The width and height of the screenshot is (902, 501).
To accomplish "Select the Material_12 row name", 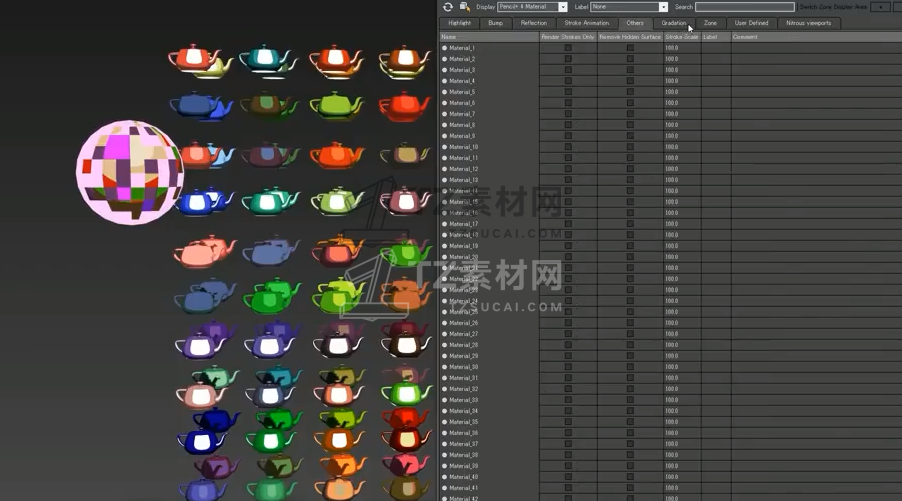I will [x=463, y=169].
